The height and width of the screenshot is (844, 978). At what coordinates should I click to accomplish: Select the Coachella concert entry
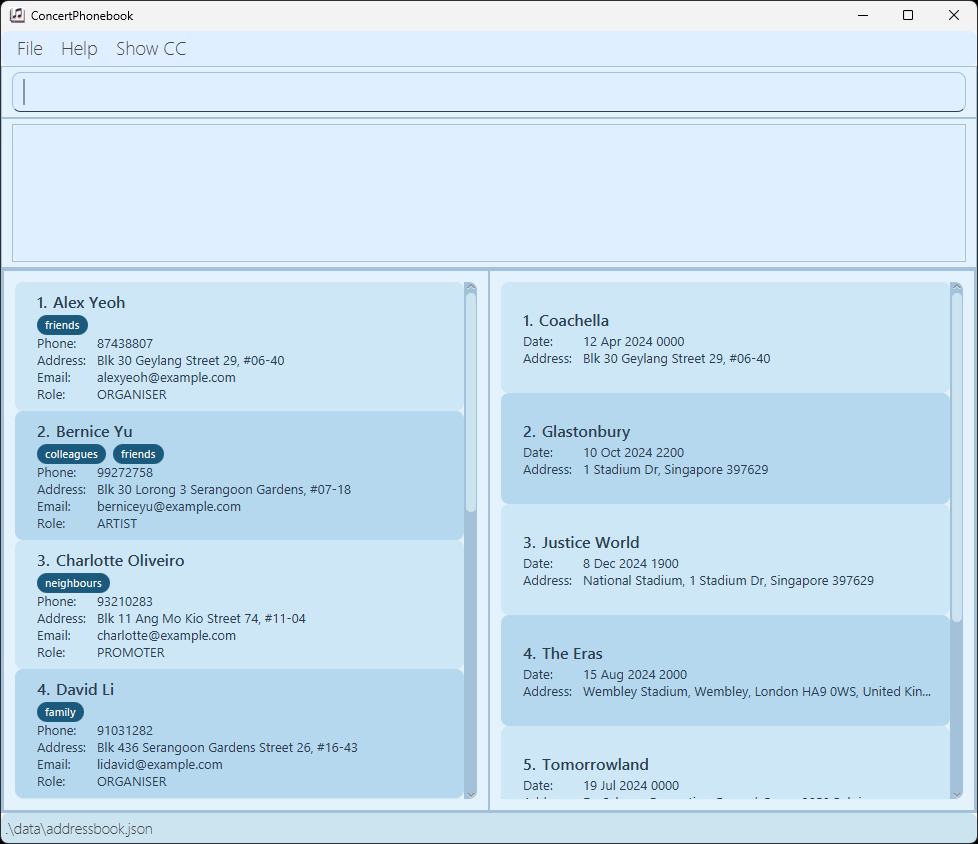[x=724, y=338]
